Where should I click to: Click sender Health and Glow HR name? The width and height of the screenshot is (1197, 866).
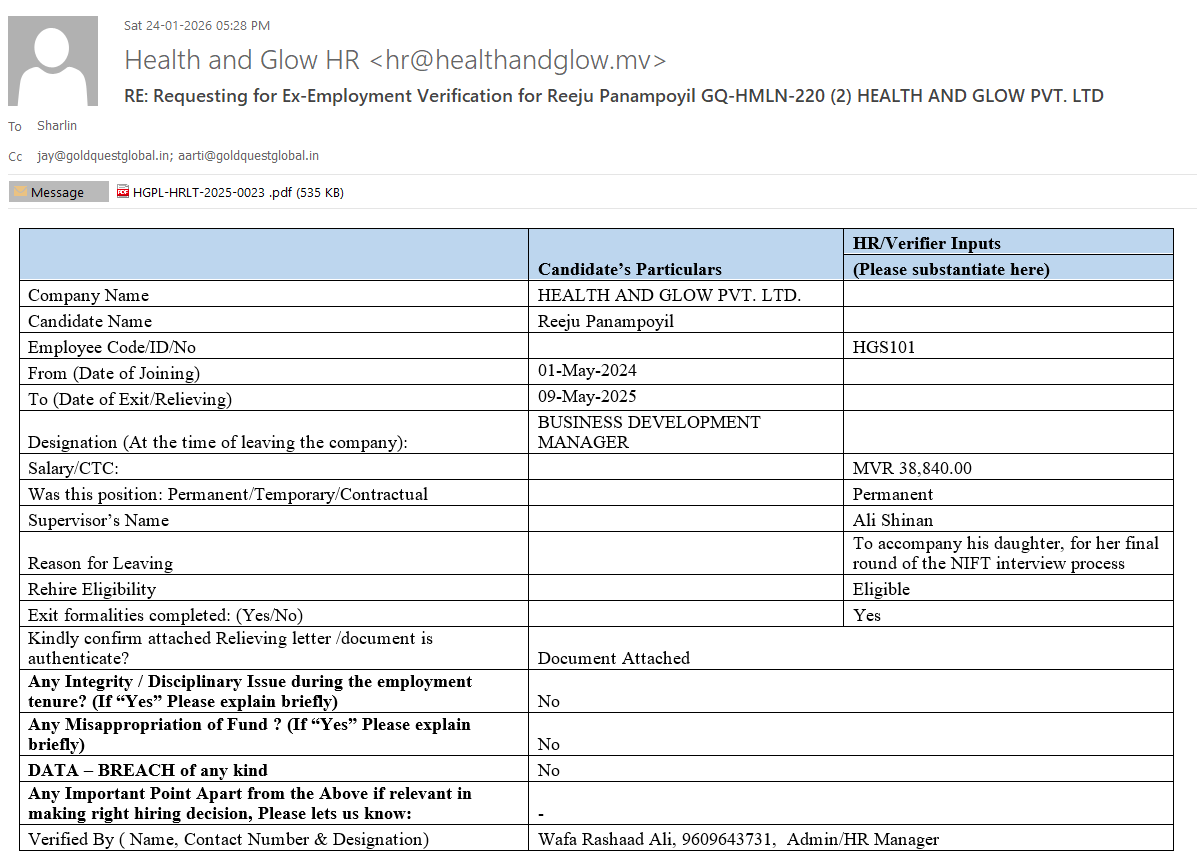pos(395,60)
